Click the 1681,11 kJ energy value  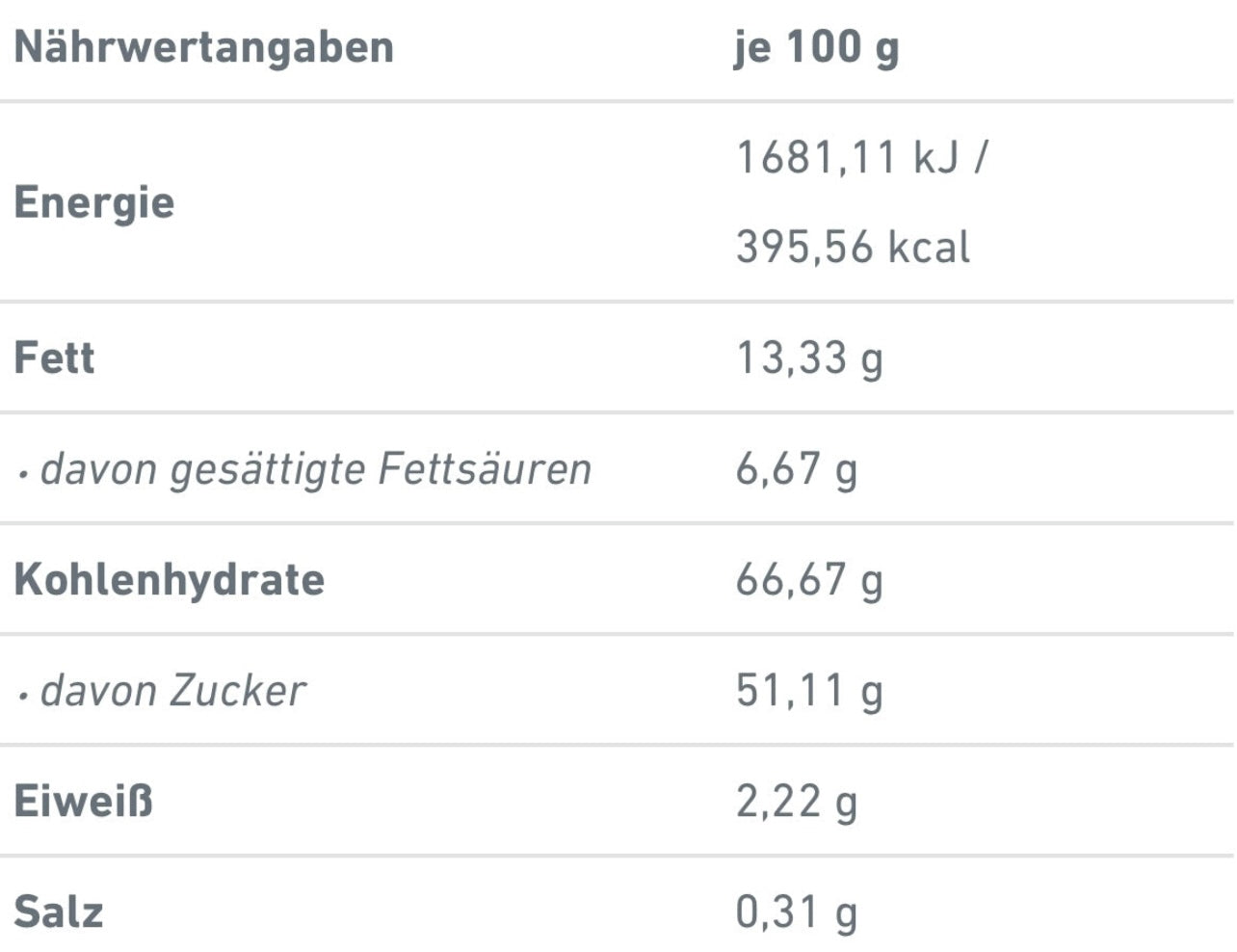tap(848, 157)
